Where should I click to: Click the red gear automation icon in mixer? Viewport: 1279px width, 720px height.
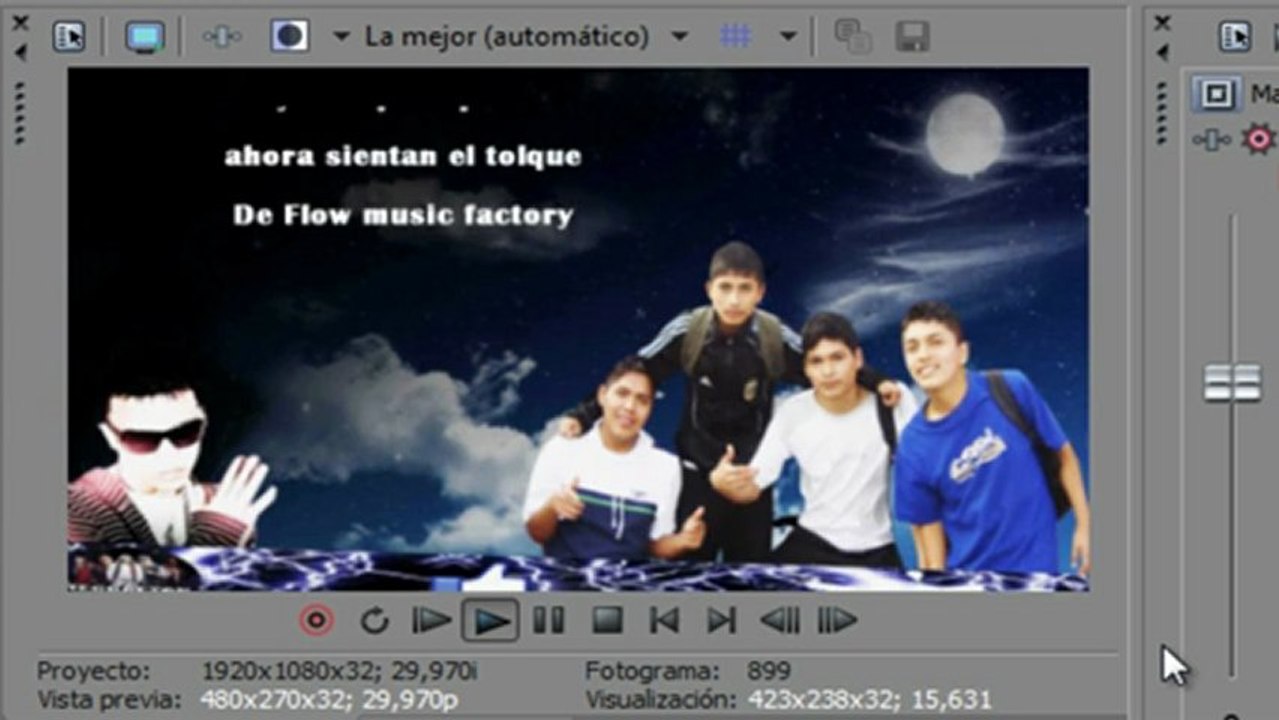tap(1258, 139)
